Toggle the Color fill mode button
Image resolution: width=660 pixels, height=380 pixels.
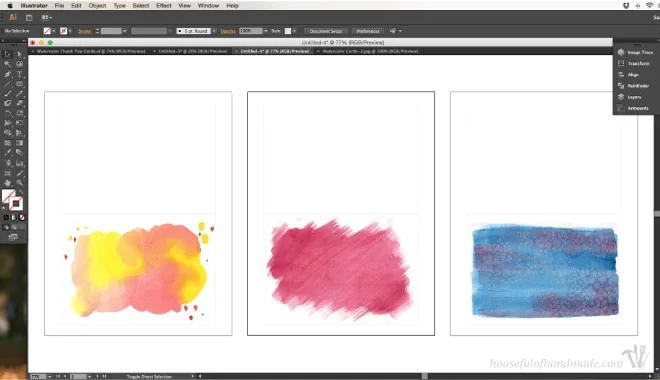pyautogui.click(x=6, y=218)
